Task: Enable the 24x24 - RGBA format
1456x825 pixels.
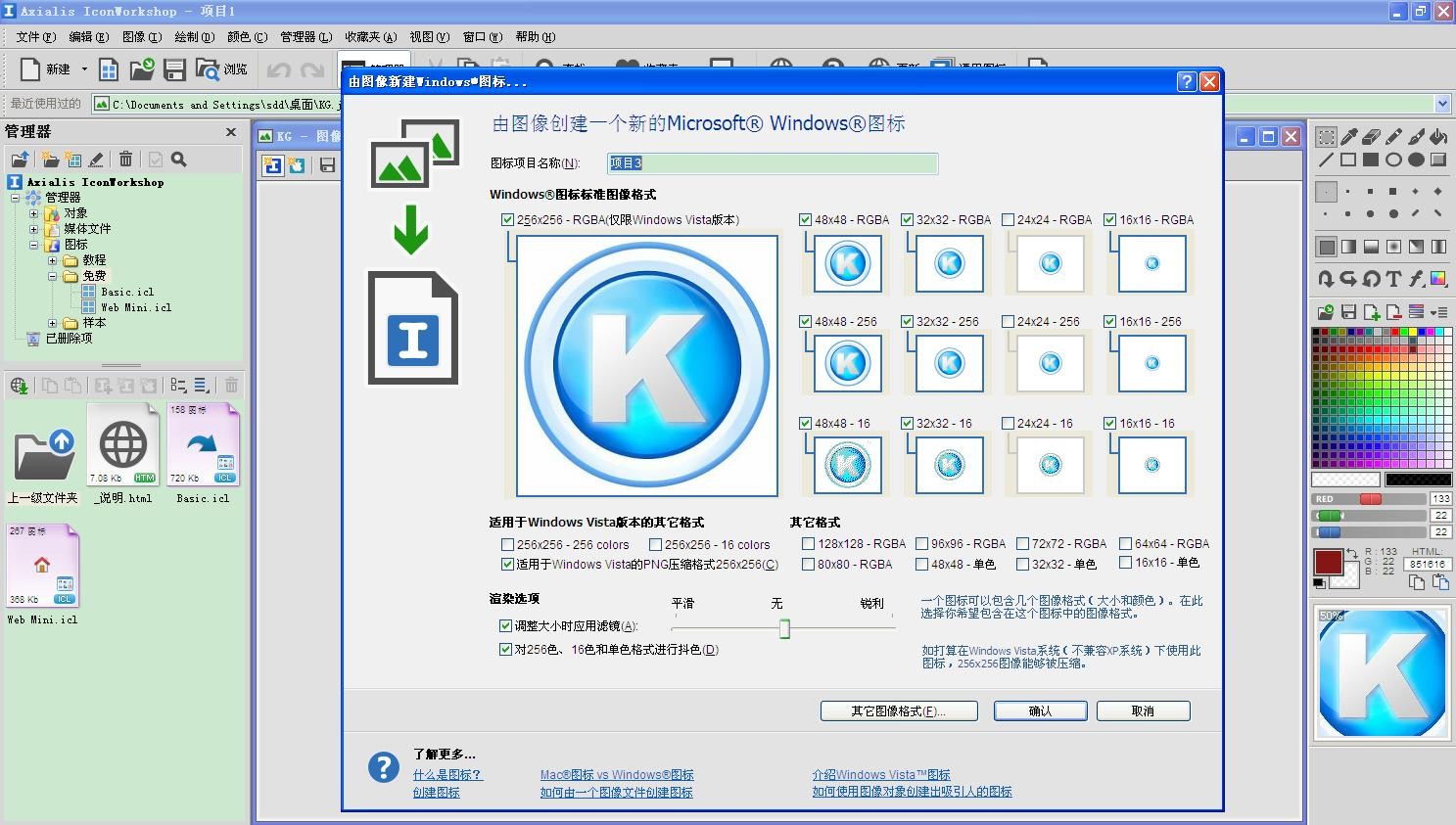Action: (x=1008, y=220)
